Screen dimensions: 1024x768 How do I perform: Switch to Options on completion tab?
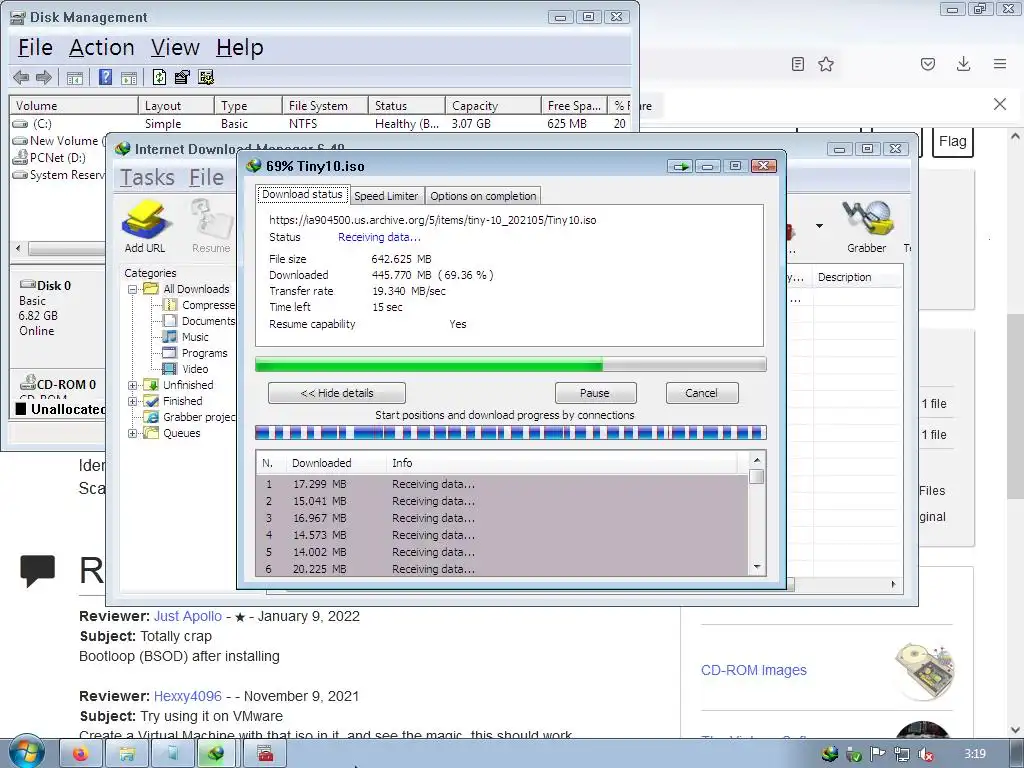pyautogui.click(x=483, y=196)
